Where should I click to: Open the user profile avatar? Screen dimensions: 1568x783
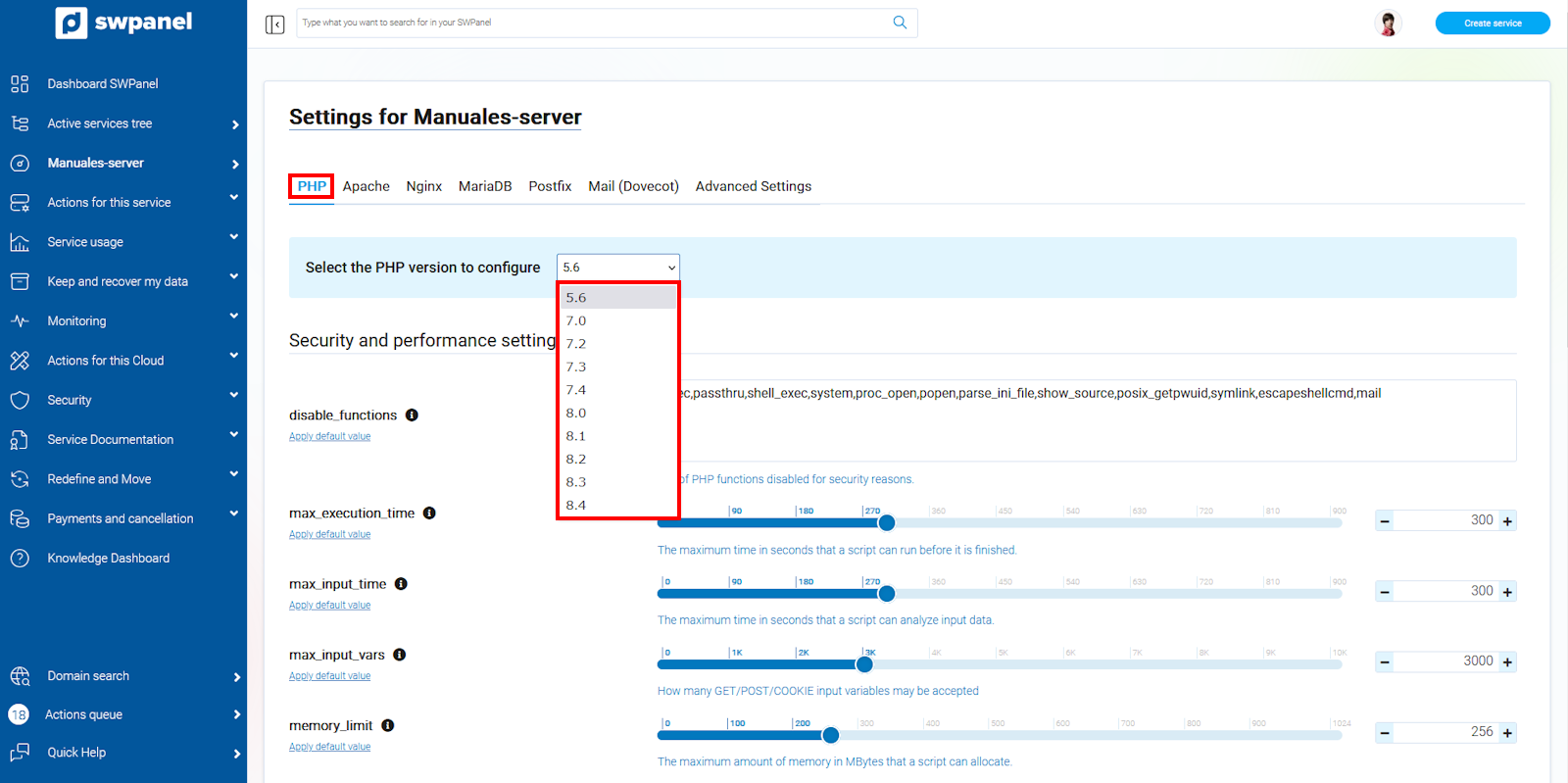[x=1388, y=24]
